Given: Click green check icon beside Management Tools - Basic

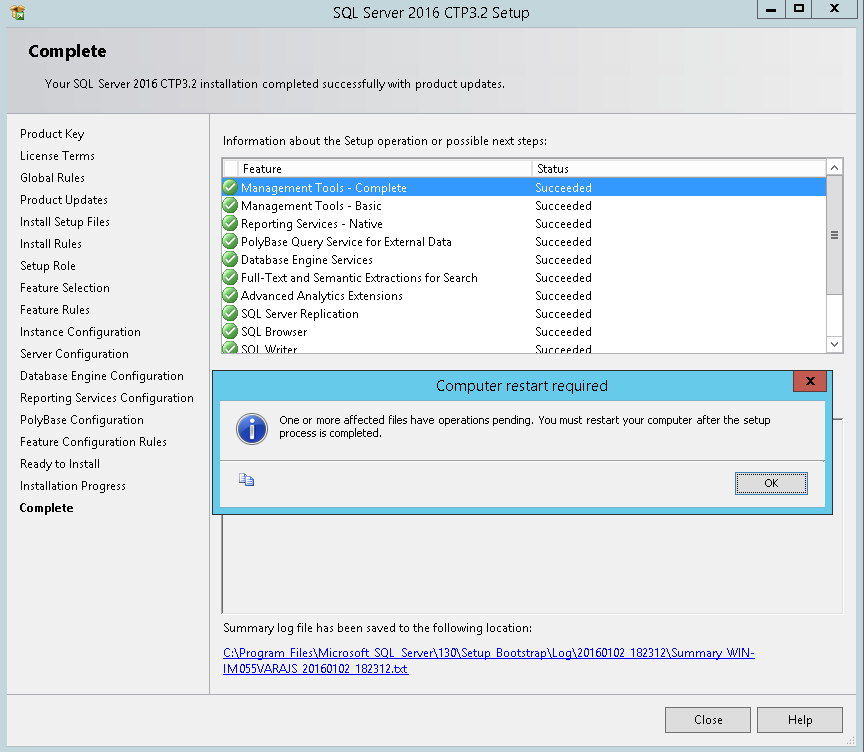Looking at the screenshot, I should (230, 205).
